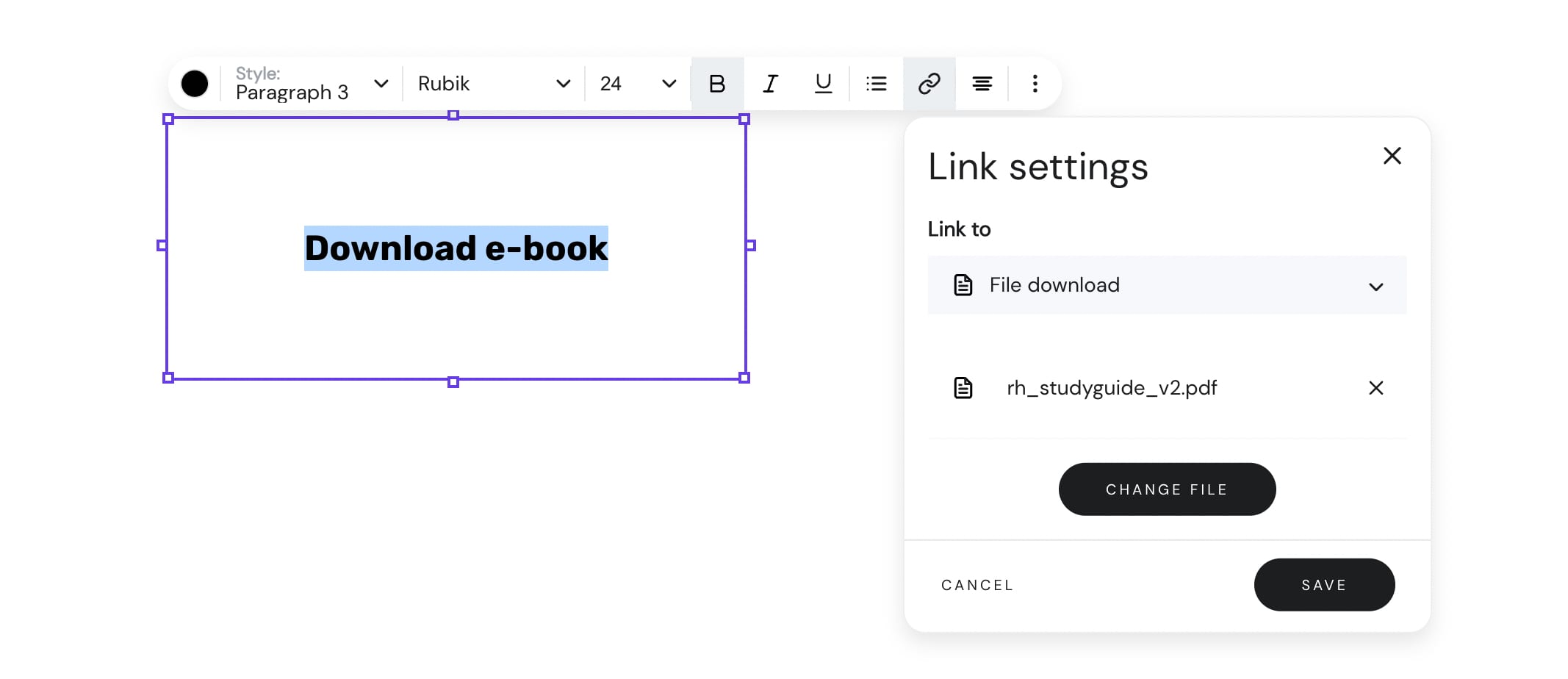Click the file icon beside rh_studyguide_v2.pdf
1568x679 pixels.
[x=963, y=388]
